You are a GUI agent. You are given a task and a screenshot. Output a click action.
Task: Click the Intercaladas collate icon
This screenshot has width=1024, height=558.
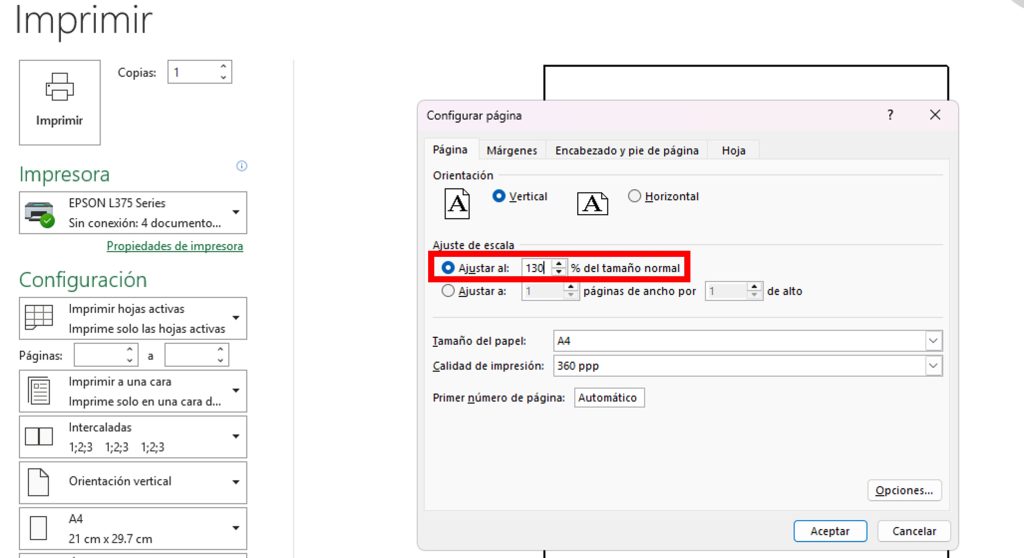39,436
